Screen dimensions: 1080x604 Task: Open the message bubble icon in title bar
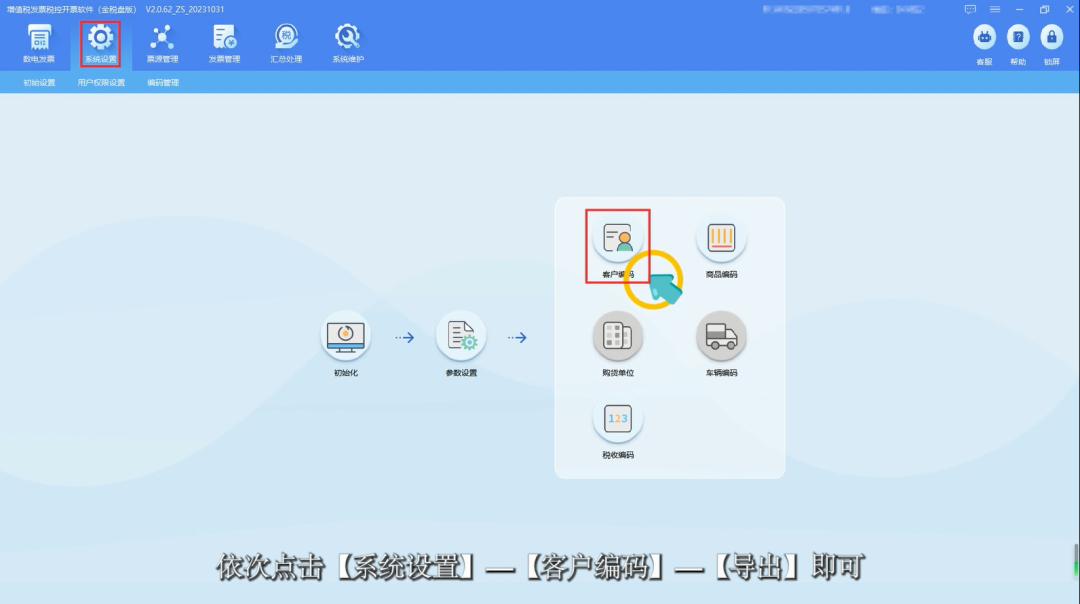point(970,9)
